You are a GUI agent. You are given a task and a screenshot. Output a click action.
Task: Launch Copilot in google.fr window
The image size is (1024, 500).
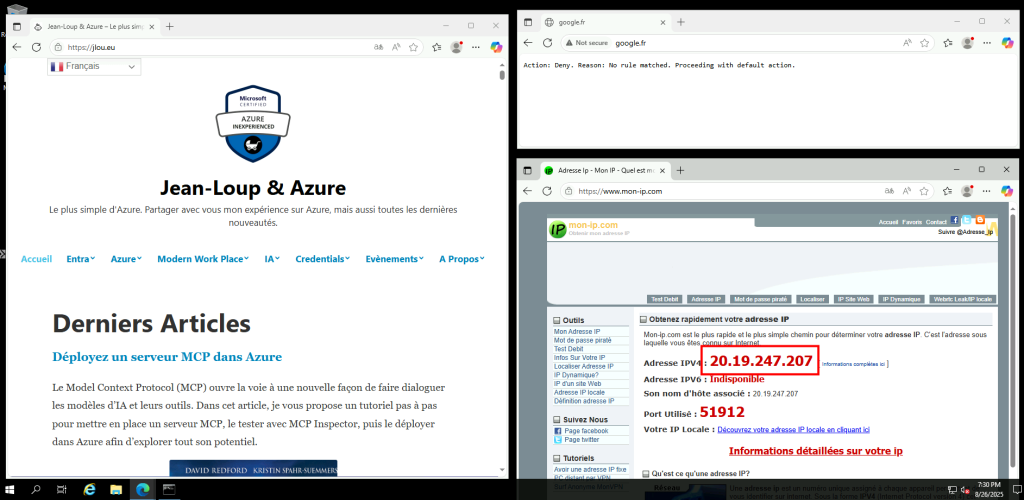tap(1008, 42)
